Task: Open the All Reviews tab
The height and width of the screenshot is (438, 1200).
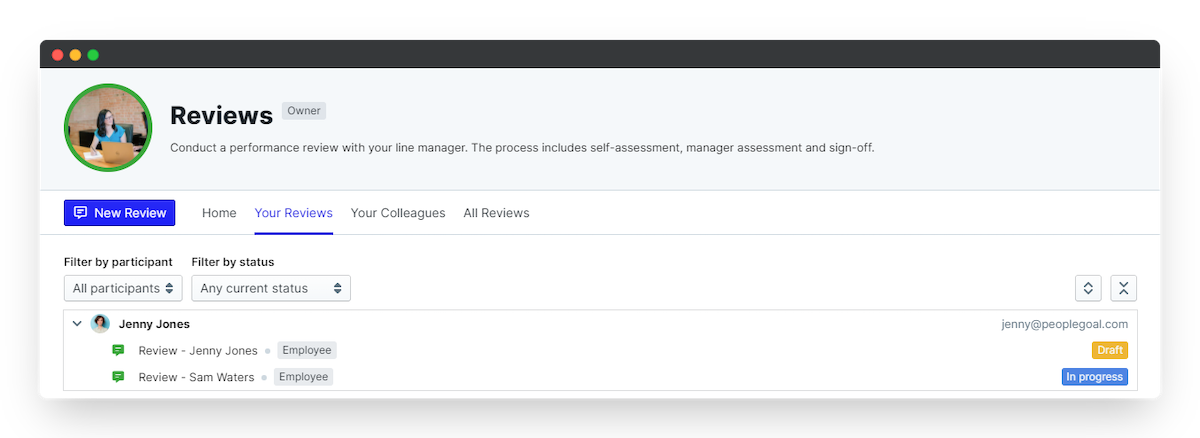Action: pyautogui.click(x=496, y=213)
